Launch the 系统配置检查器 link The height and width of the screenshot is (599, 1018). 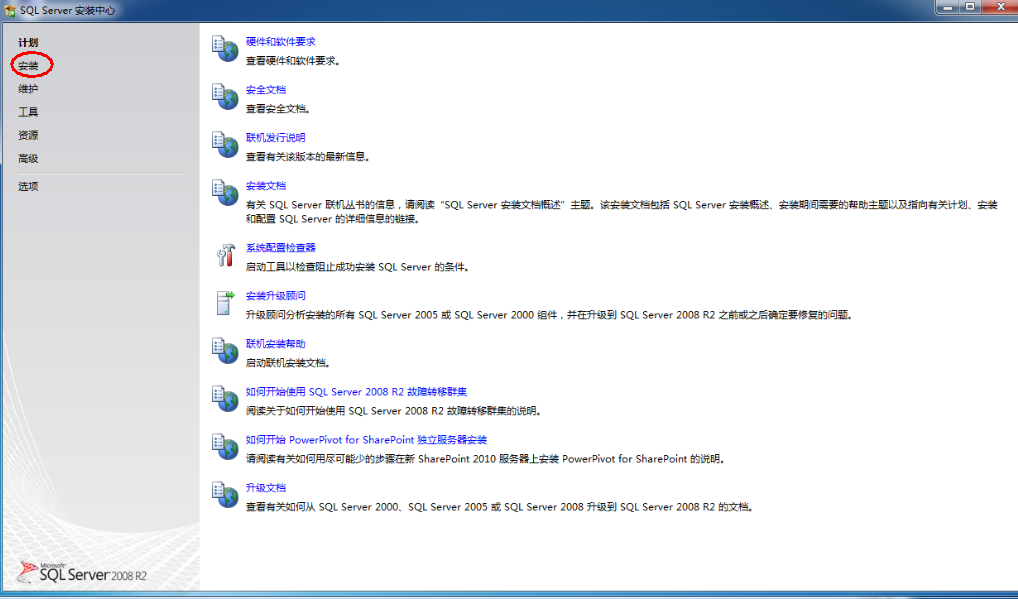click(x=280, y=248)
